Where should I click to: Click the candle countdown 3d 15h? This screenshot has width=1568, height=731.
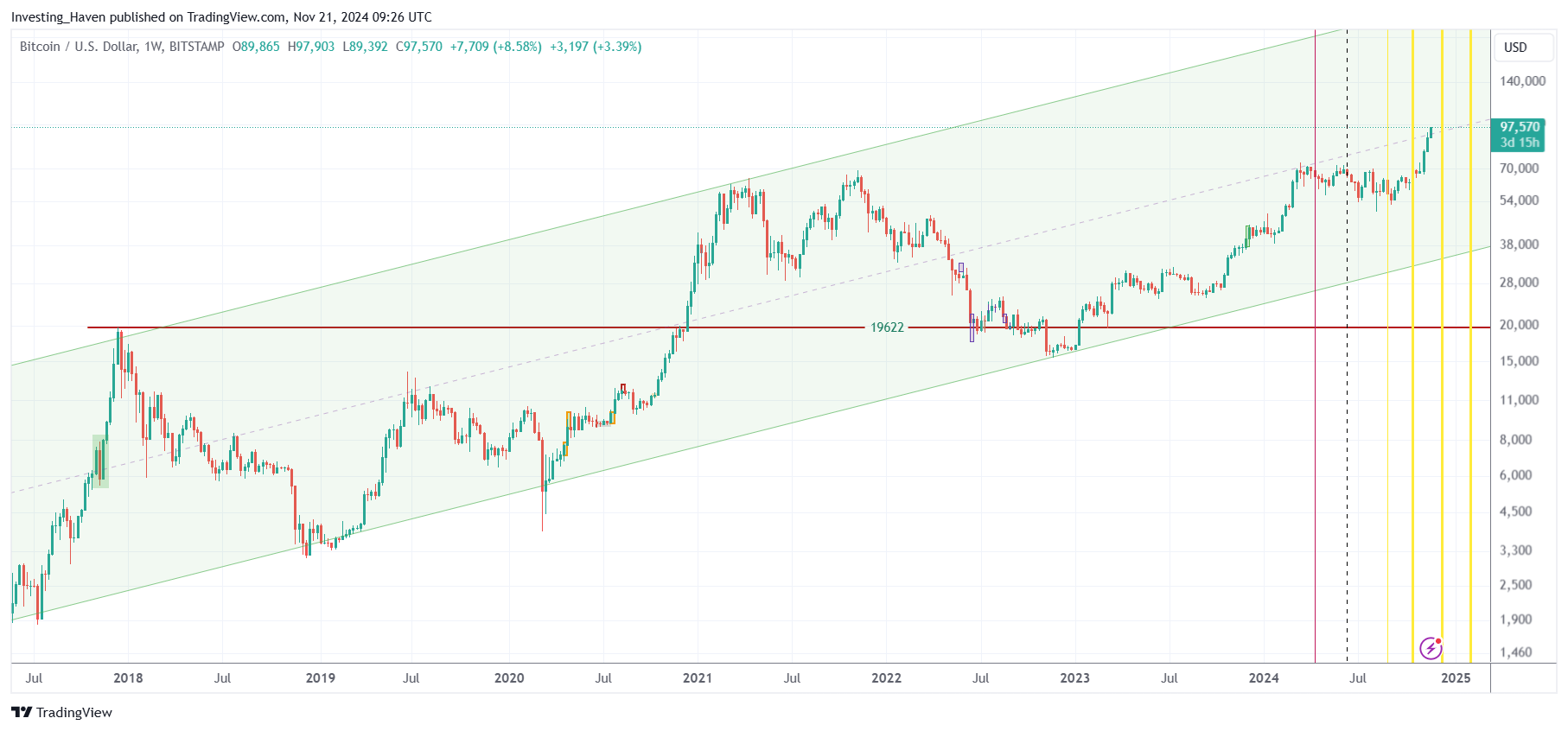(1520, 143)
